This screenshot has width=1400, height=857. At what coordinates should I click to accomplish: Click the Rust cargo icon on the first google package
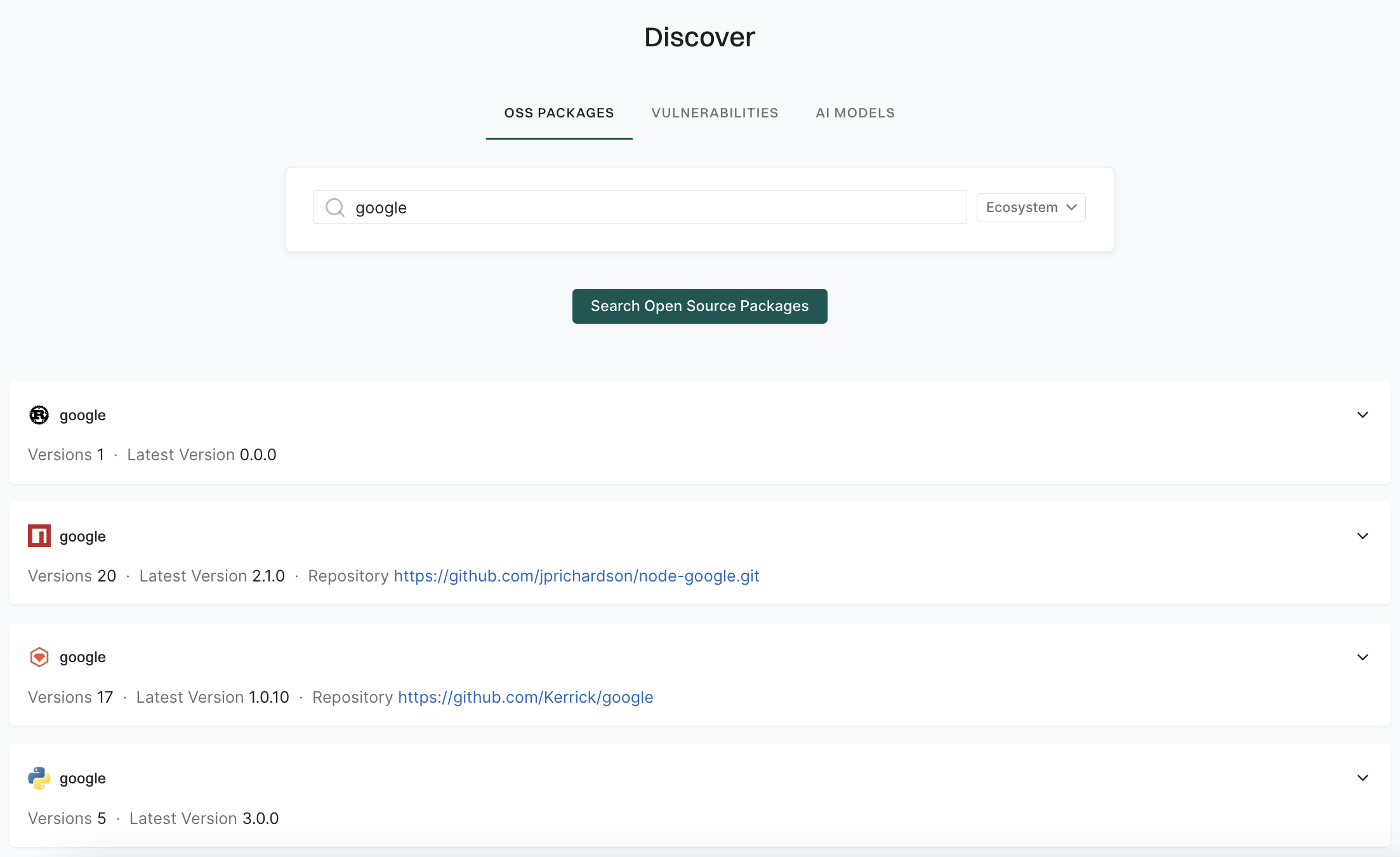39,415
